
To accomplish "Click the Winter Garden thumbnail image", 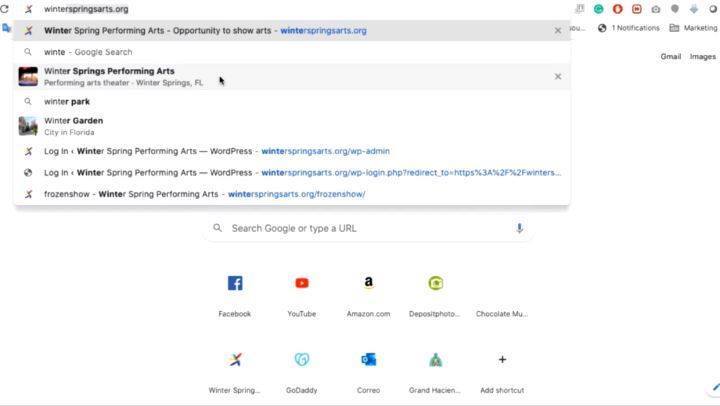I will (x=28, y=126).
